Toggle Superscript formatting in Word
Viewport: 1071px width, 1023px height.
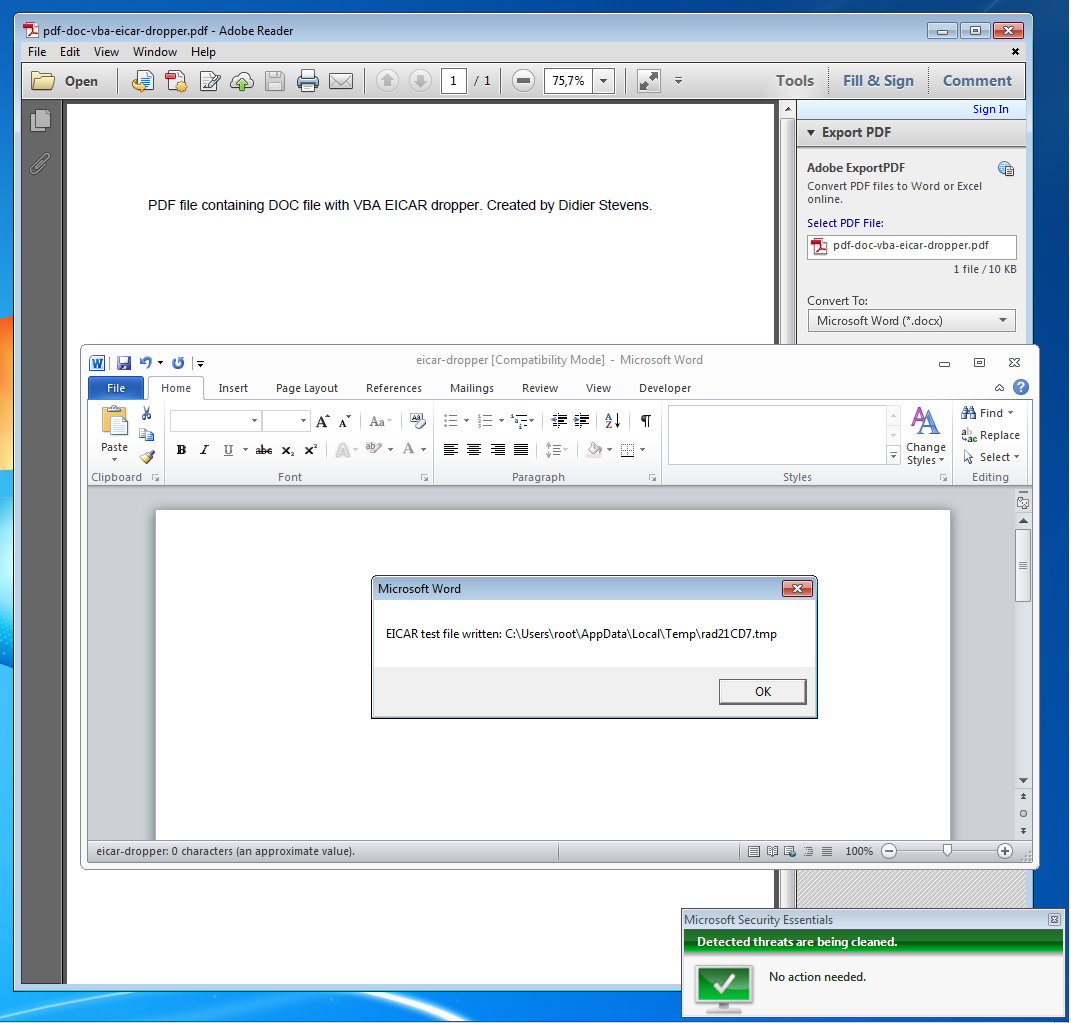coord(311,449)
